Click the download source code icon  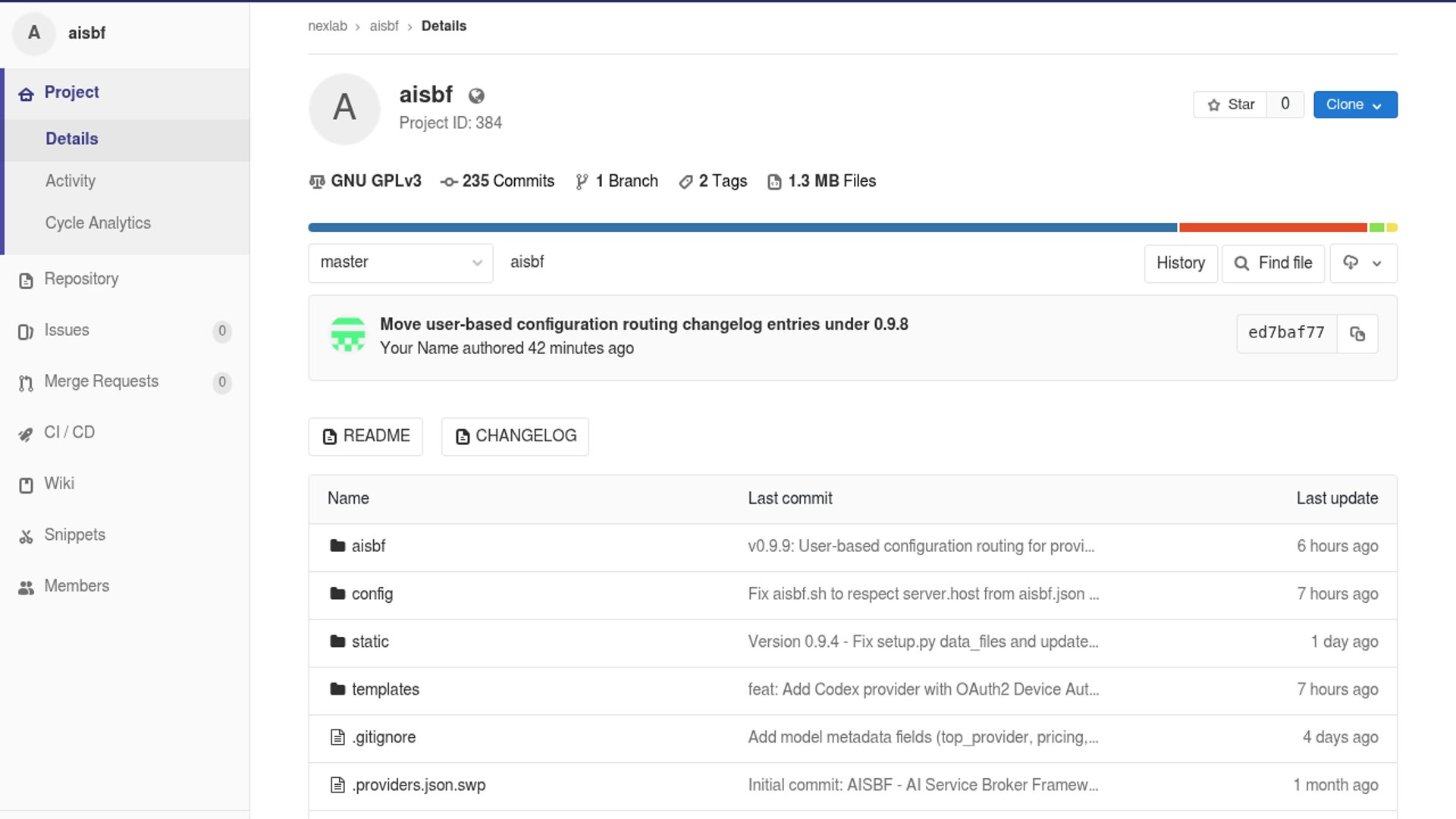point(1351,262)
